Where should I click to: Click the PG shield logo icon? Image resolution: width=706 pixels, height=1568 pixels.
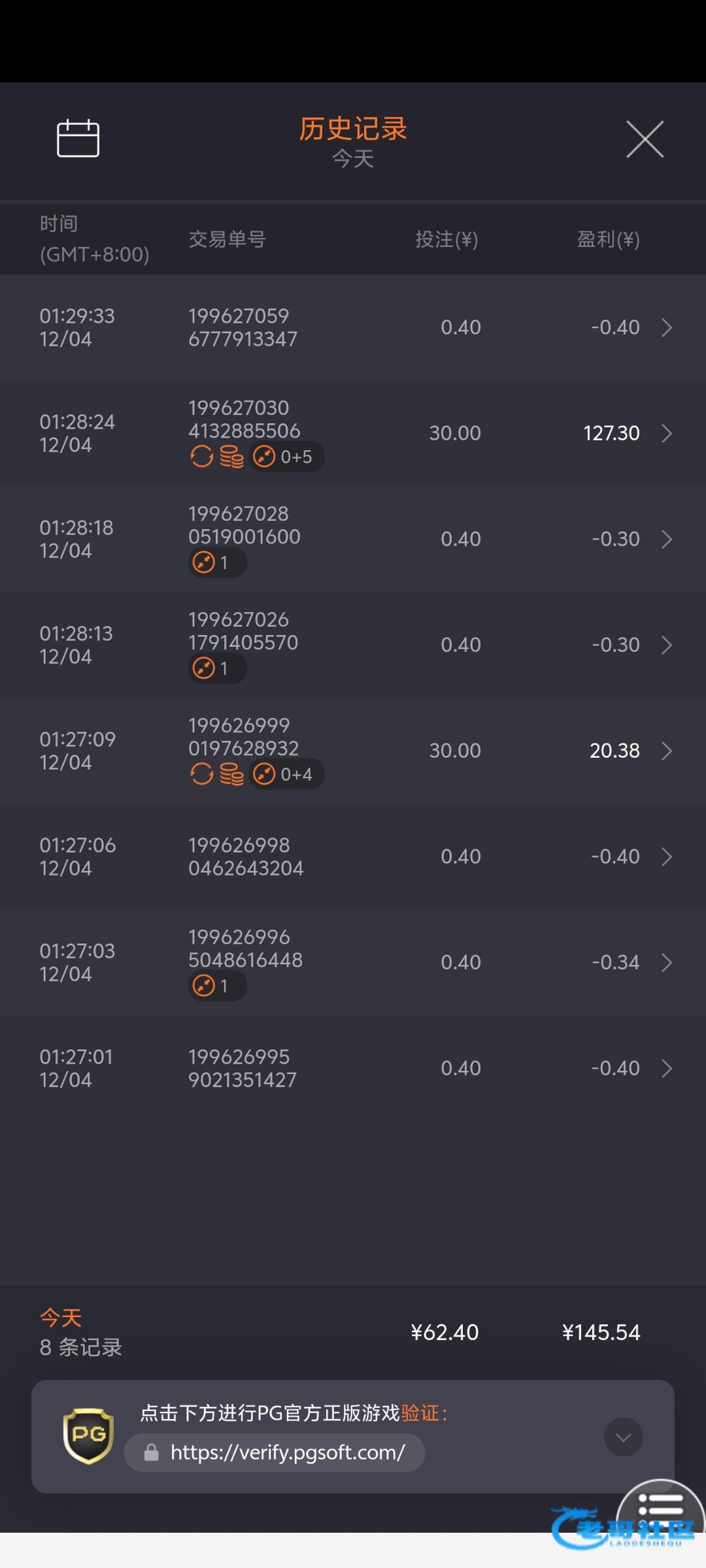(88, 1435)
